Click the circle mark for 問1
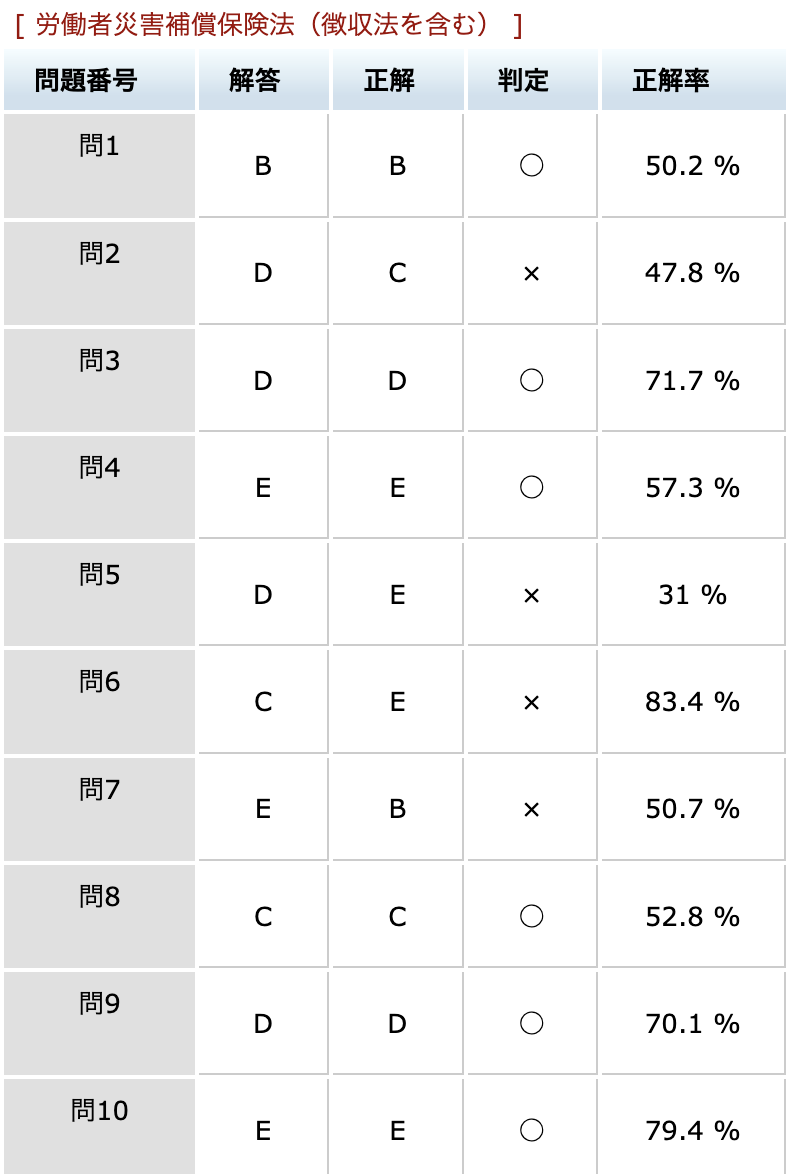The width and height of the screenshot is (810, 1174). (532, 165)
